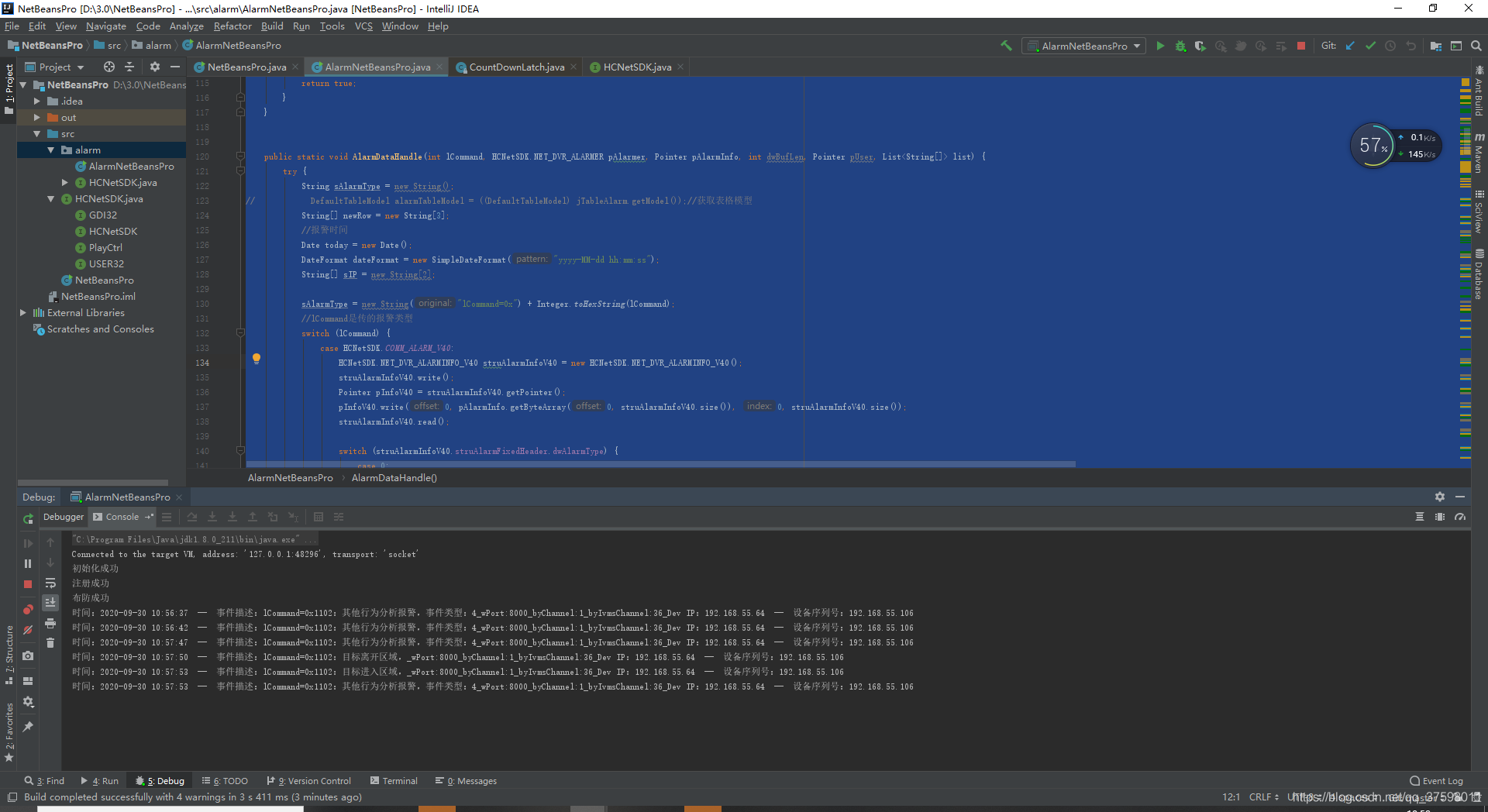Toggle the Maven tool window on right
Image resolution: width=1488 pixels, height=812 pixels.
point(1479,153)
